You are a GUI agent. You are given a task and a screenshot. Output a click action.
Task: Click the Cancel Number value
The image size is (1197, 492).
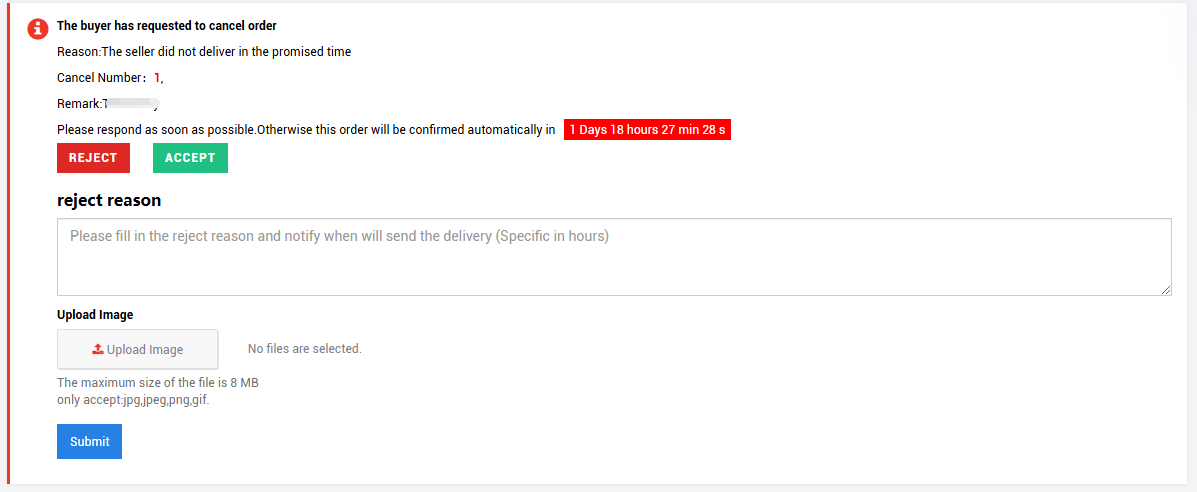pos(157,78)
